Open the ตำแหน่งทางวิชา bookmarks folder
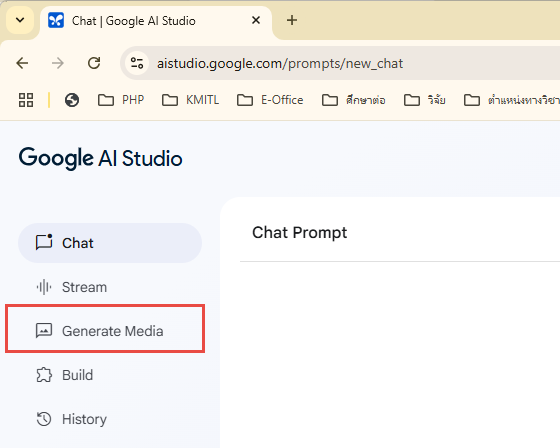The height and width of the screenshot is (448, 560). tap(511, 100)
